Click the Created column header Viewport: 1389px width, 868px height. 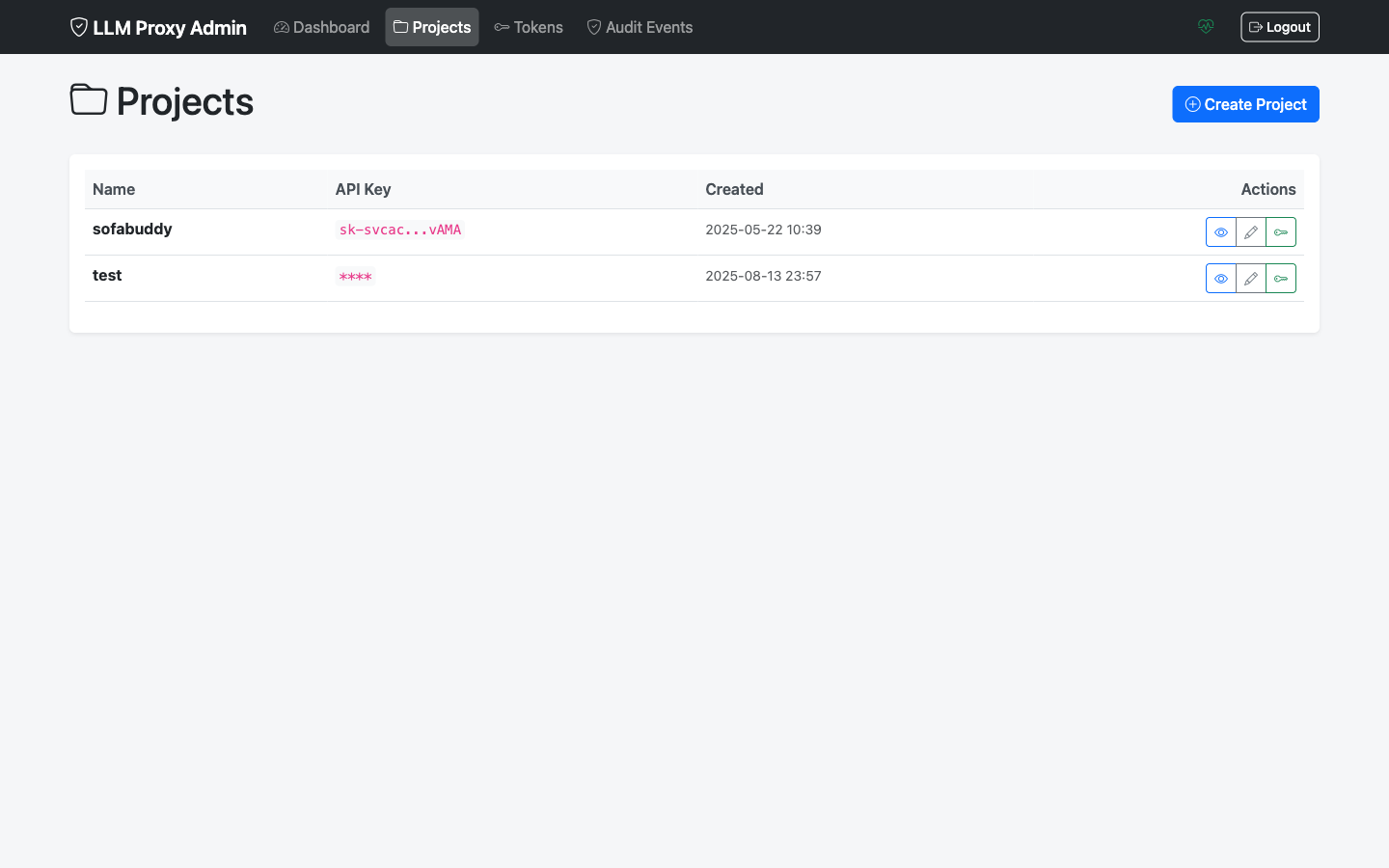click(734, 189)
